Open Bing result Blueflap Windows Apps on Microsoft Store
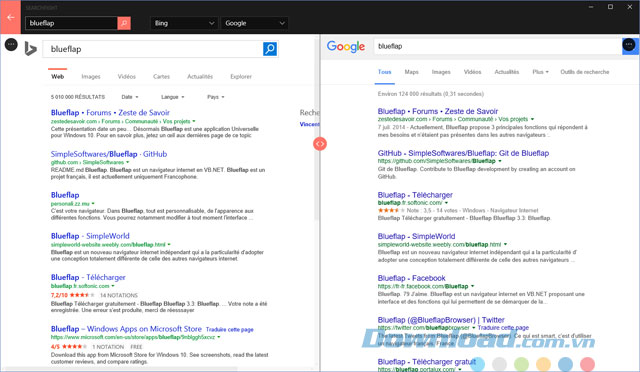640x372 pixels. (126, 329)
